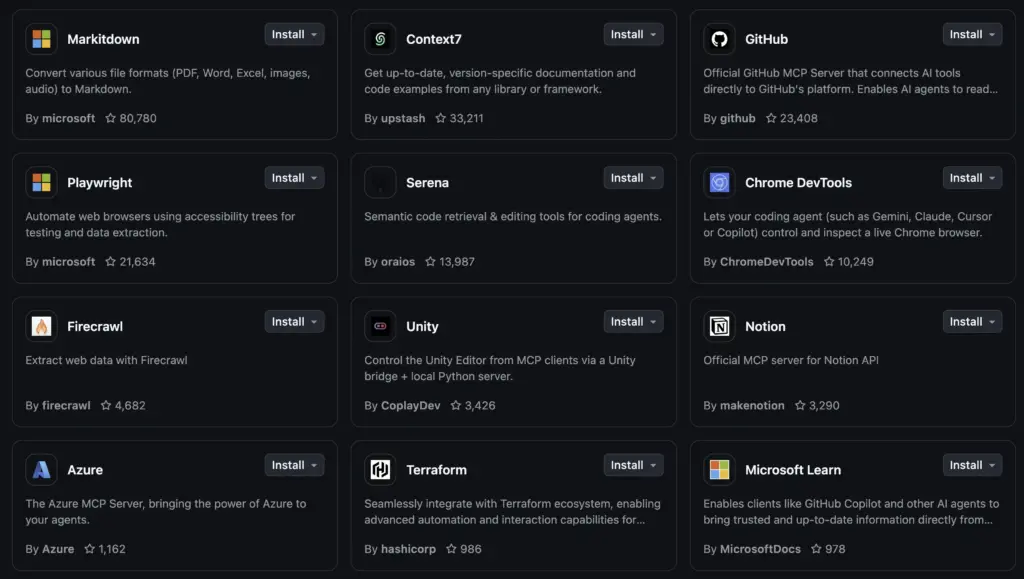The image size is (1024, 579).
Task: Click the Chrome DevTools icon
Action: pyautogui.click(x=719, y=183)
